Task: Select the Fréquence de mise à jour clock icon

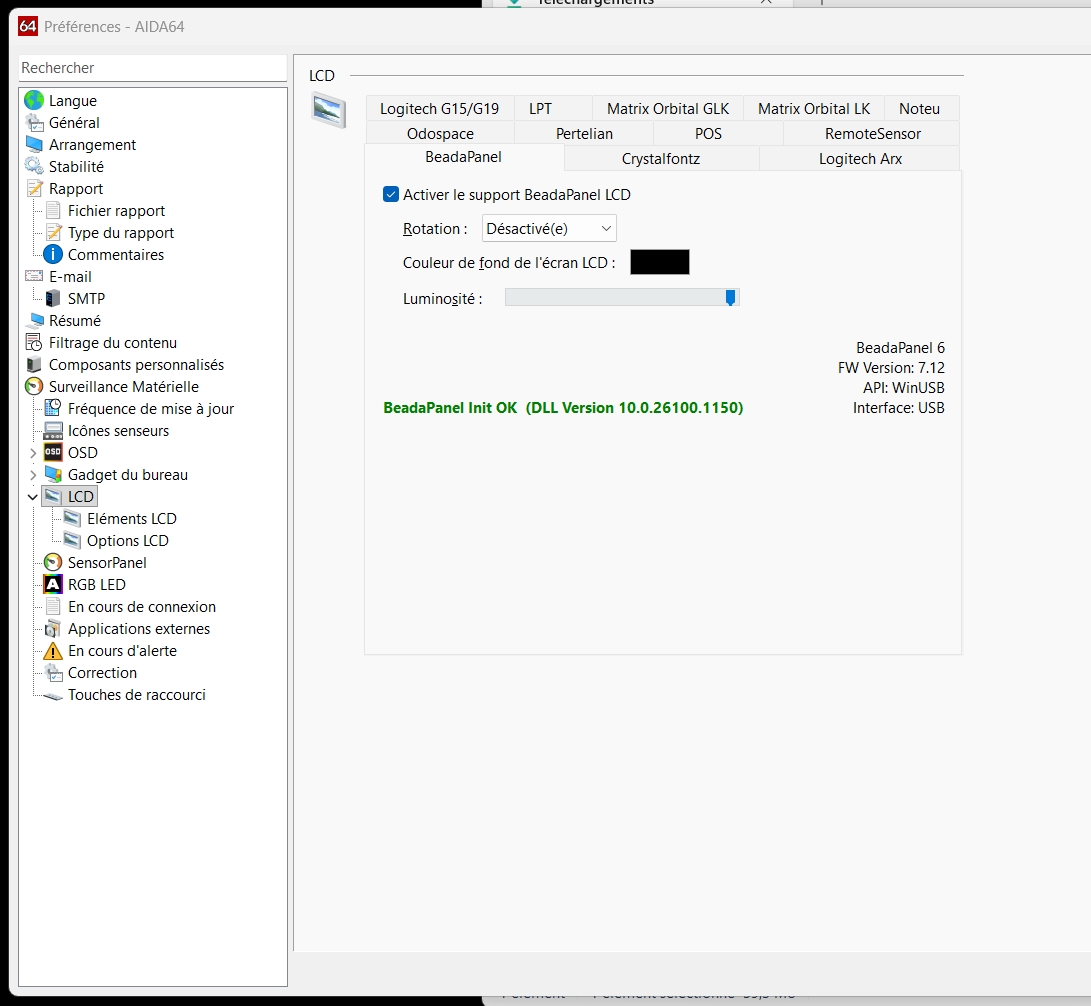Action: coord(53,408)
